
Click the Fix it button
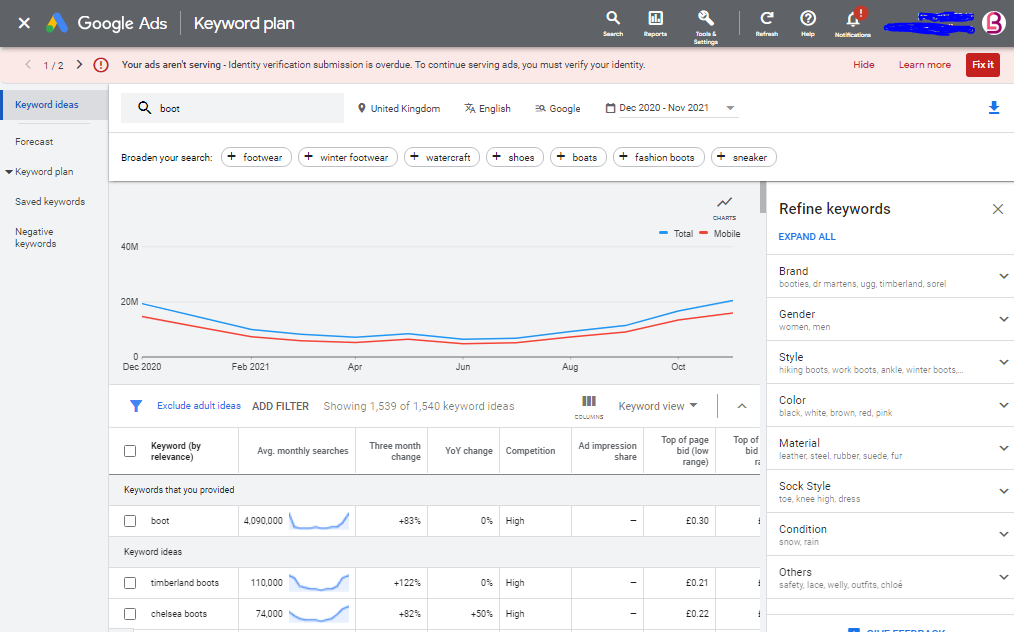[x=982, y=65]
